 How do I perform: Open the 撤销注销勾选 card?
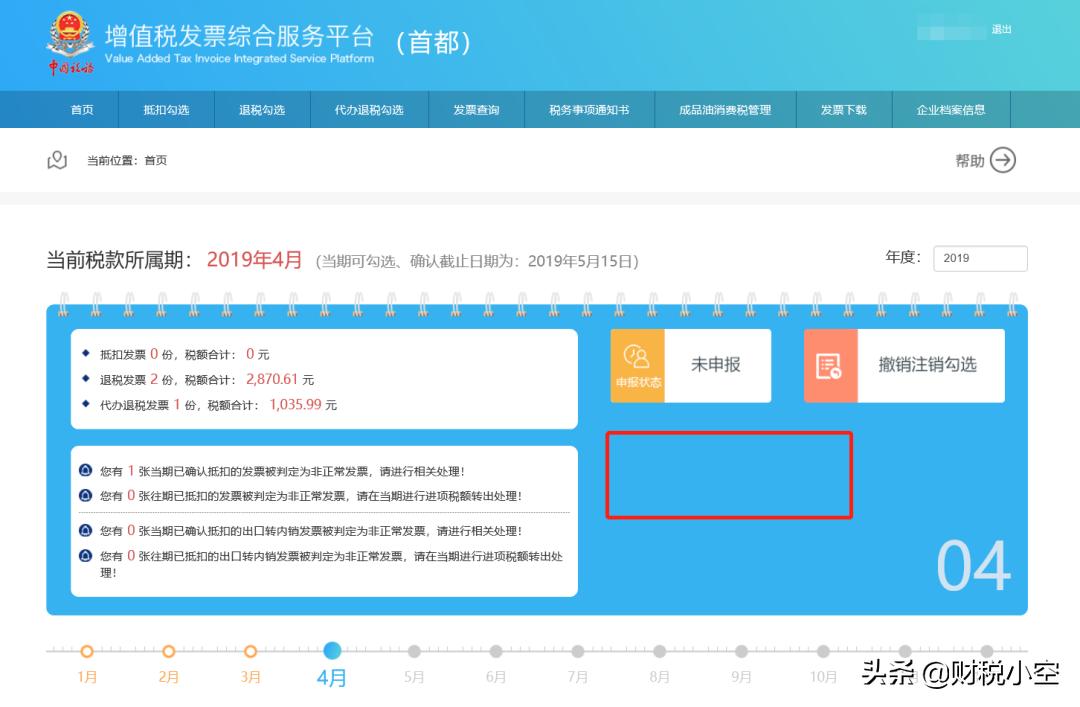(x=903, y=365)
